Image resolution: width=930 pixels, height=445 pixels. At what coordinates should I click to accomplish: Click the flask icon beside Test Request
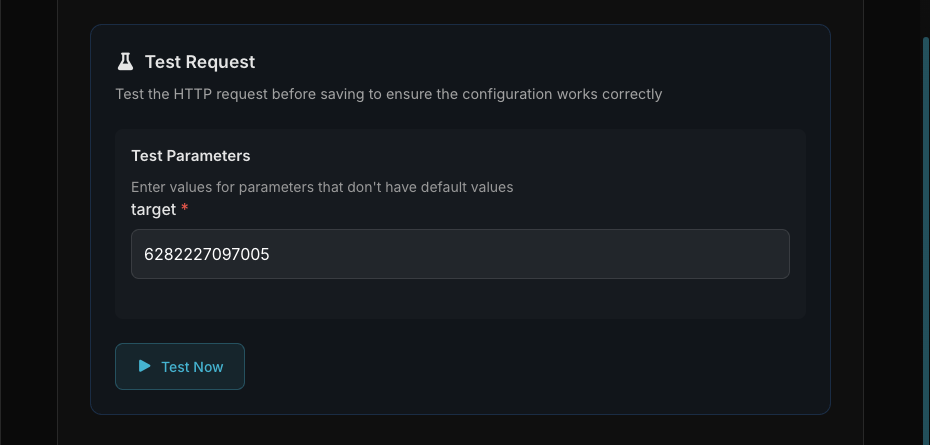point(125,62)
